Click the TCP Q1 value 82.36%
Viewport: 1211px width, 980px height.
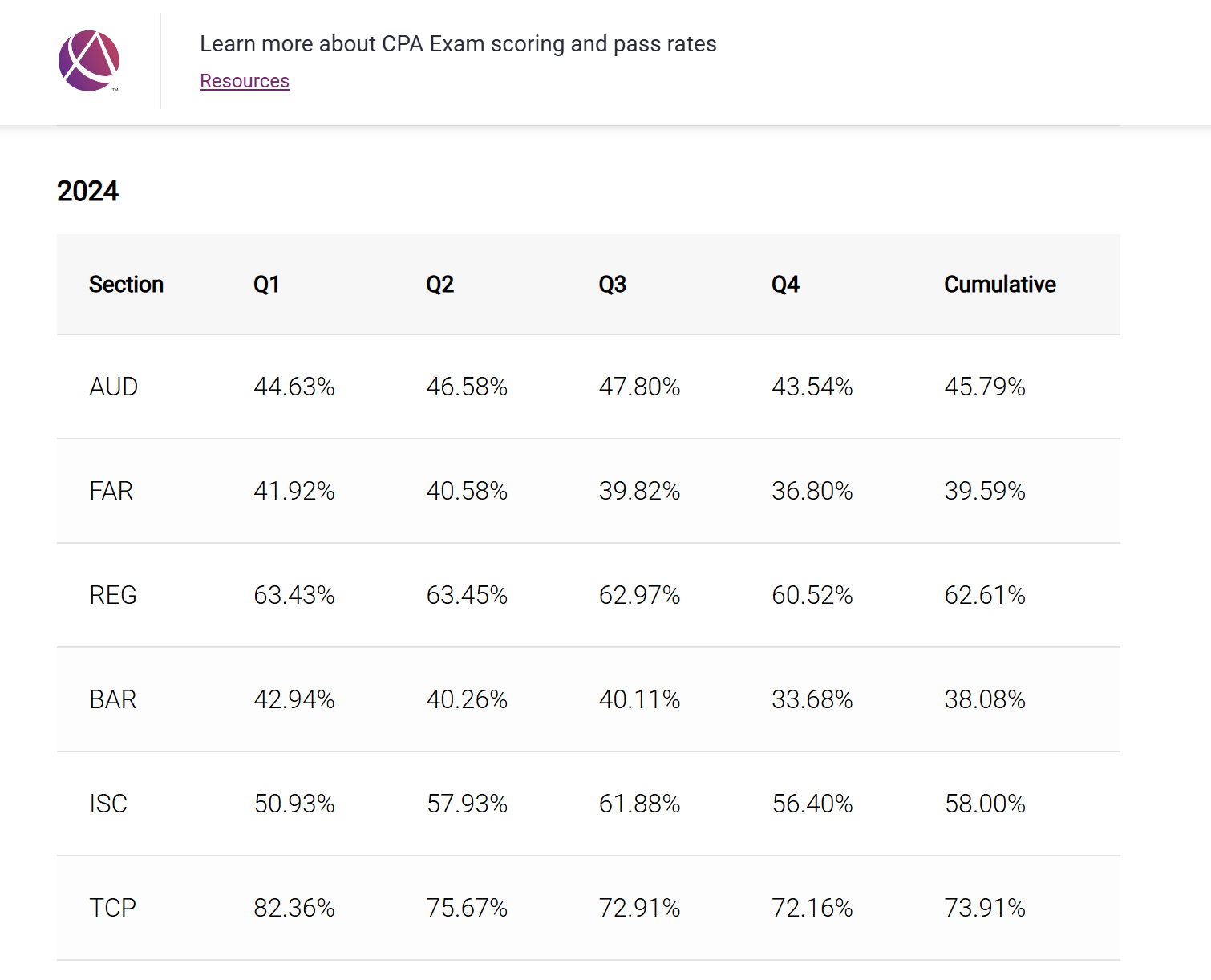tap(294, 908)
